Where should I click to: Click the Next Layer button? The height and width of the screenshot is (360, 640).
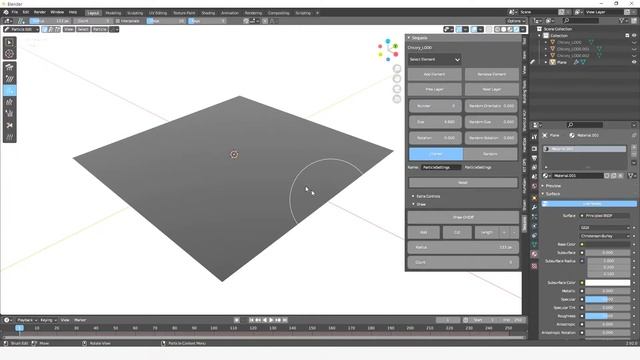point(491,89)
